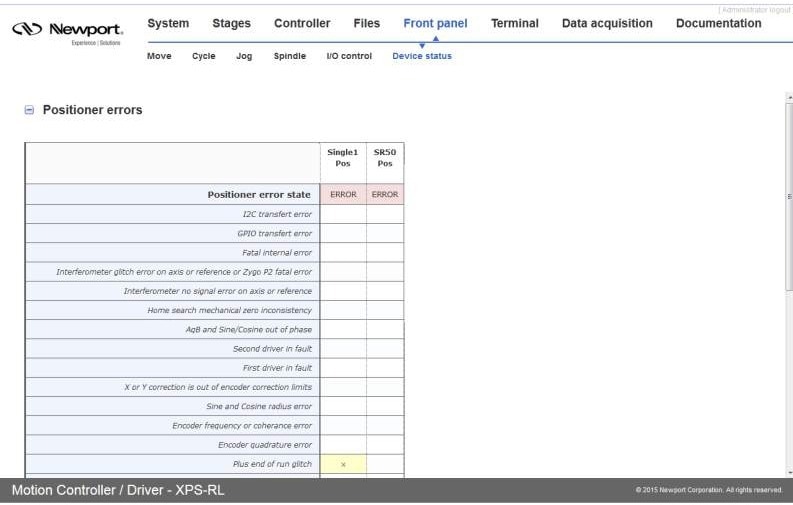Open the Stages menu

[x=231, y=23]
